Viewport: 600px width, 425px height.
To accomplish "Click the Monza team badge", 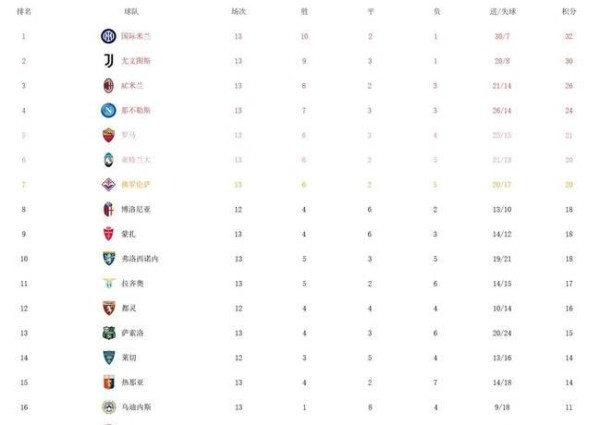I will [108, 234].
